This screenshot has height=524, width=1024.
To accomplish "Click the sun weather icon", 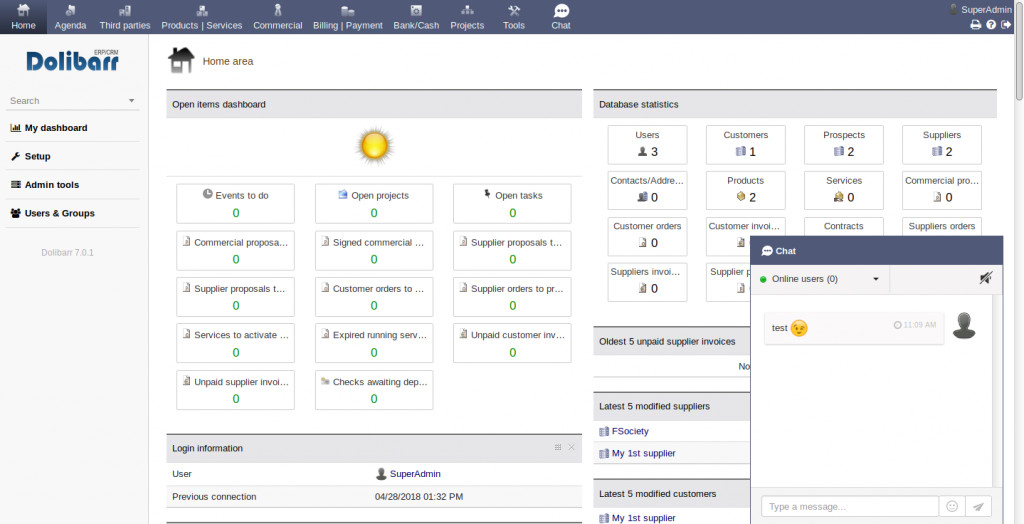I will (374, 147).
